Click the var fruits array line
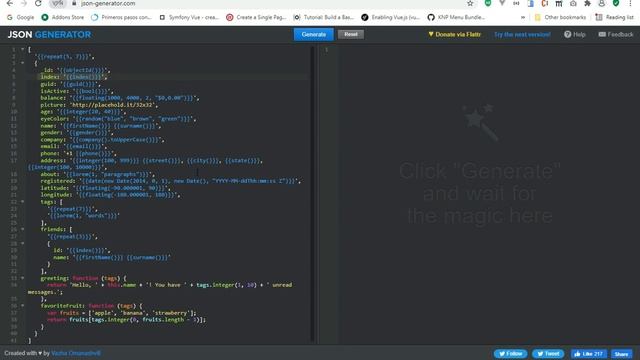Image resolution: width=640 pixels, height=360 pixels. [122, 313]
